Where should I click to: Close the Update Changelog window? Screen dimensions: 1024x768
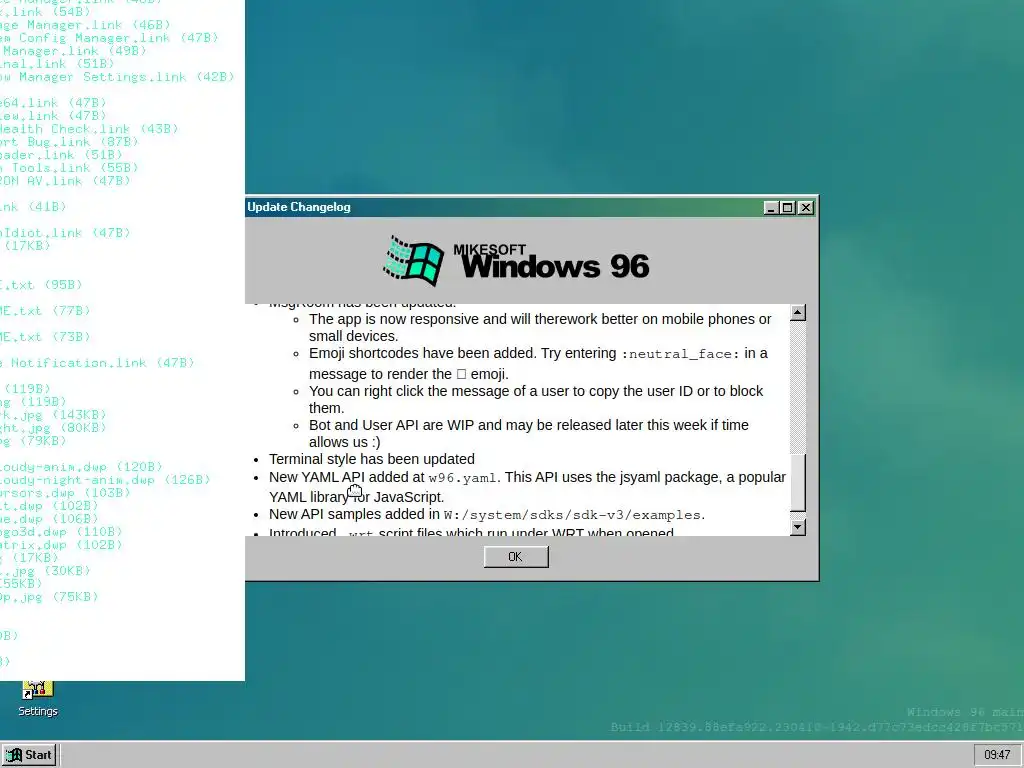[x=806, y=208]
